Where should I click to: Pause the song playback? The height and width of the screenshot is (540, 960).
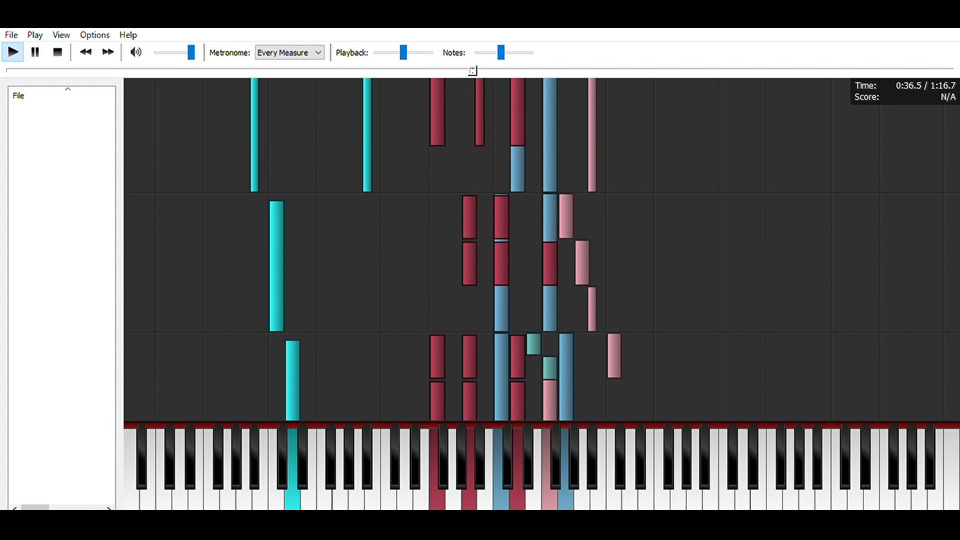tap(35, 52)
